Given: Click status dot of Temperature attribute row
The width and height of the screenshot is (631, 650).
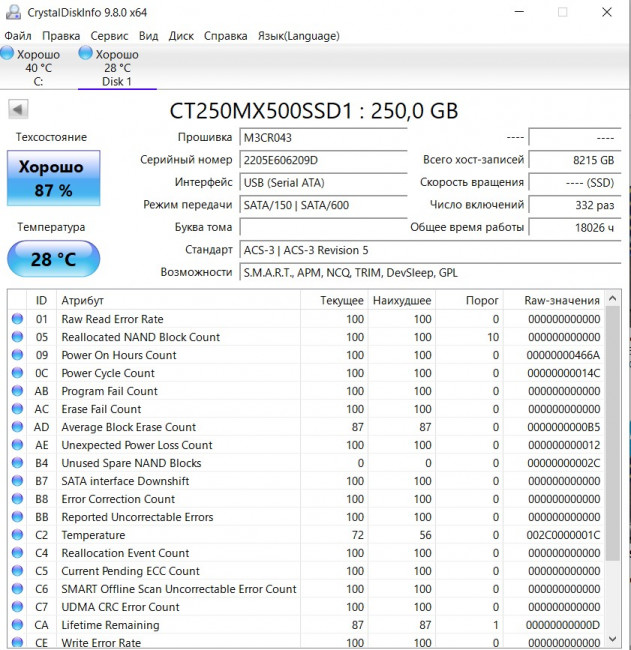Looking at the screenshot, I should [x=17, y=535].
